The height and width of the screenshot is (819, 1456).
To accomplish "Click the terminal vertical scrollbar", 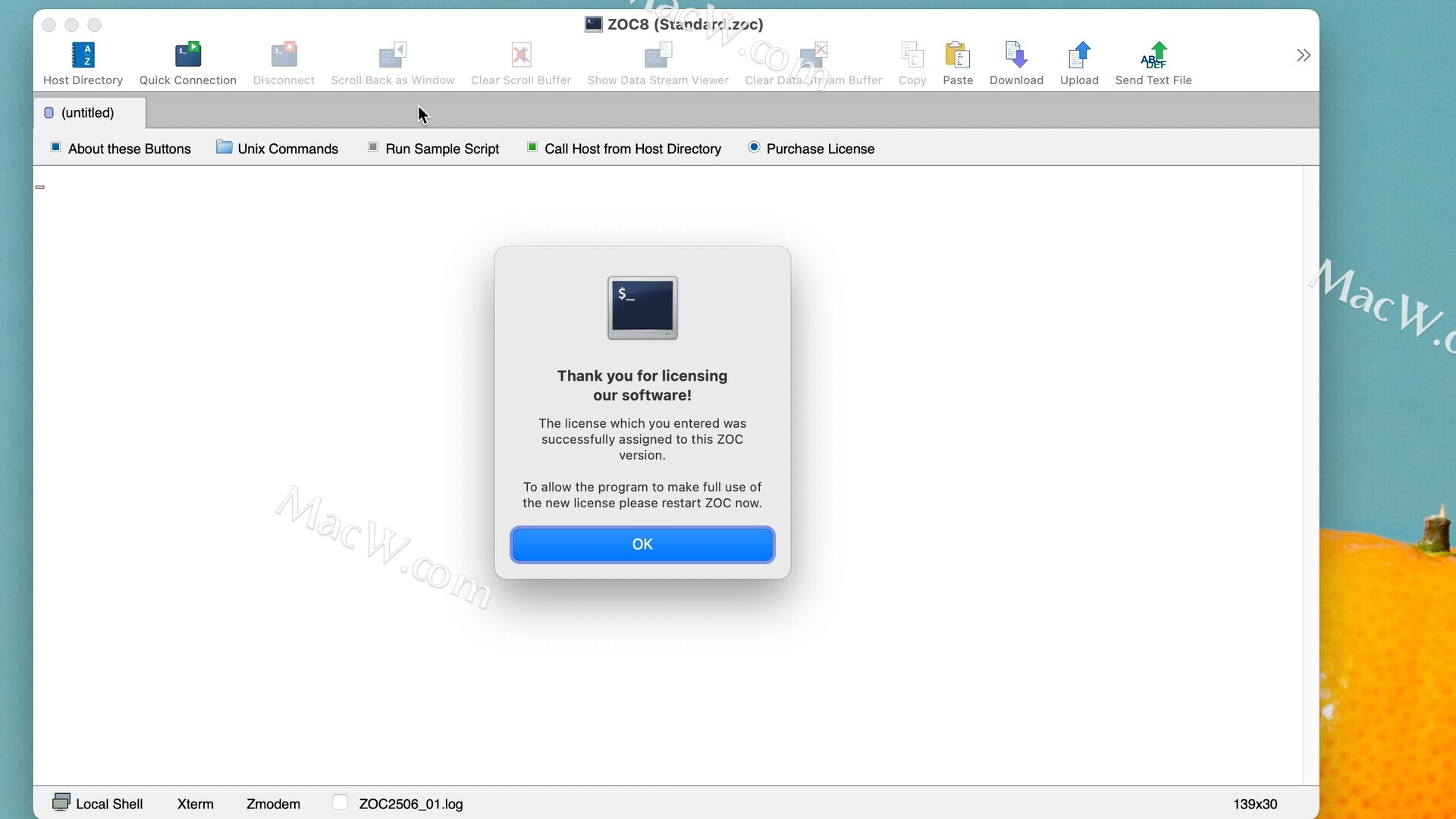I will [x=1310, y=475].
